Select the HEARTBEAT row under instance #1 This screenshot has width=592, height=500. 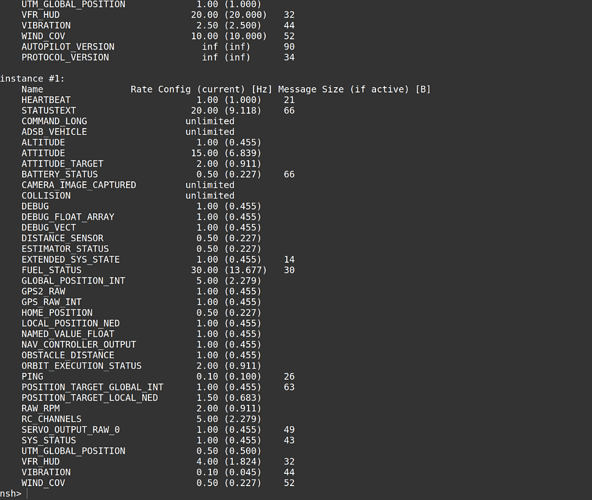pyautogui.click(x=158, y=100)
